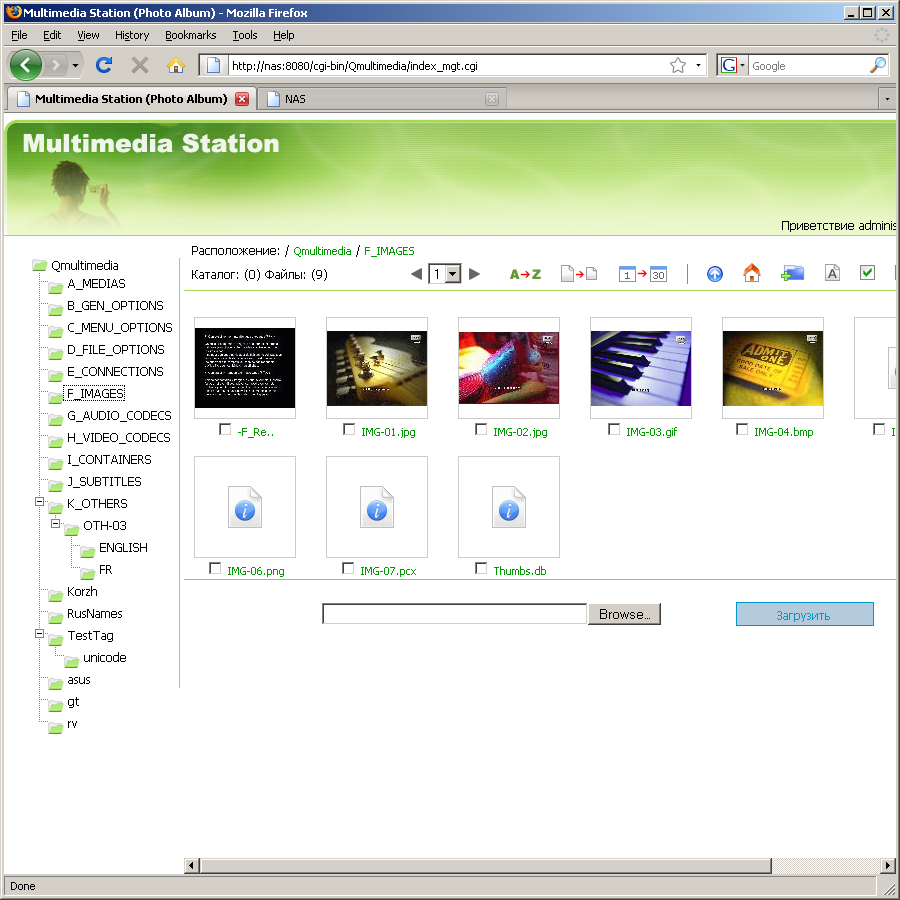Image resolution: width=900 pixels, height=900 pixels.
Task: Click the A_MEDIAS folder icon
Action: [x=56, y=287]
